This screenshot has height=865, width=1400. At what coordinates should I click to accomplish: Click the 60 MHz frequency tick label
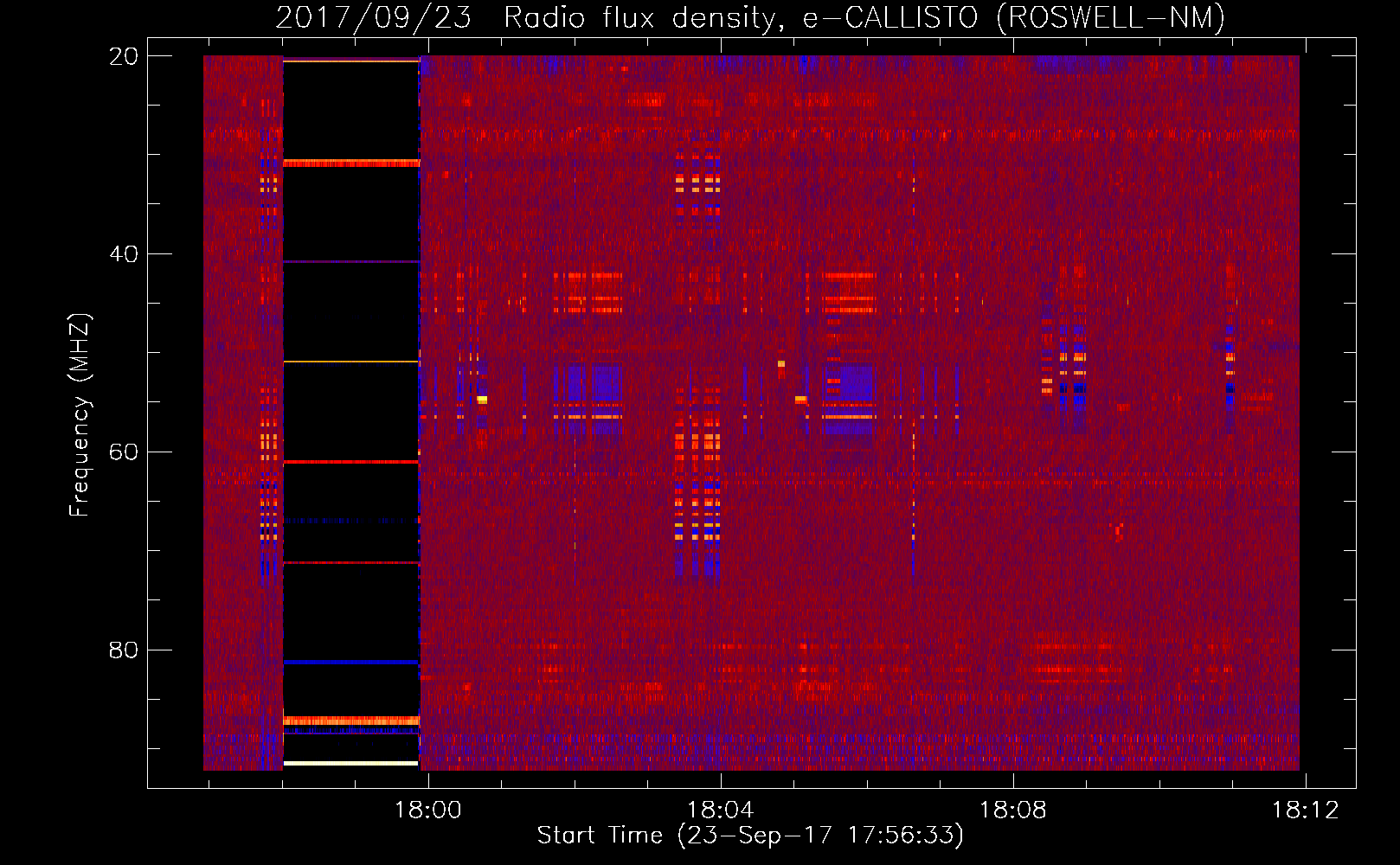[124, 452]
